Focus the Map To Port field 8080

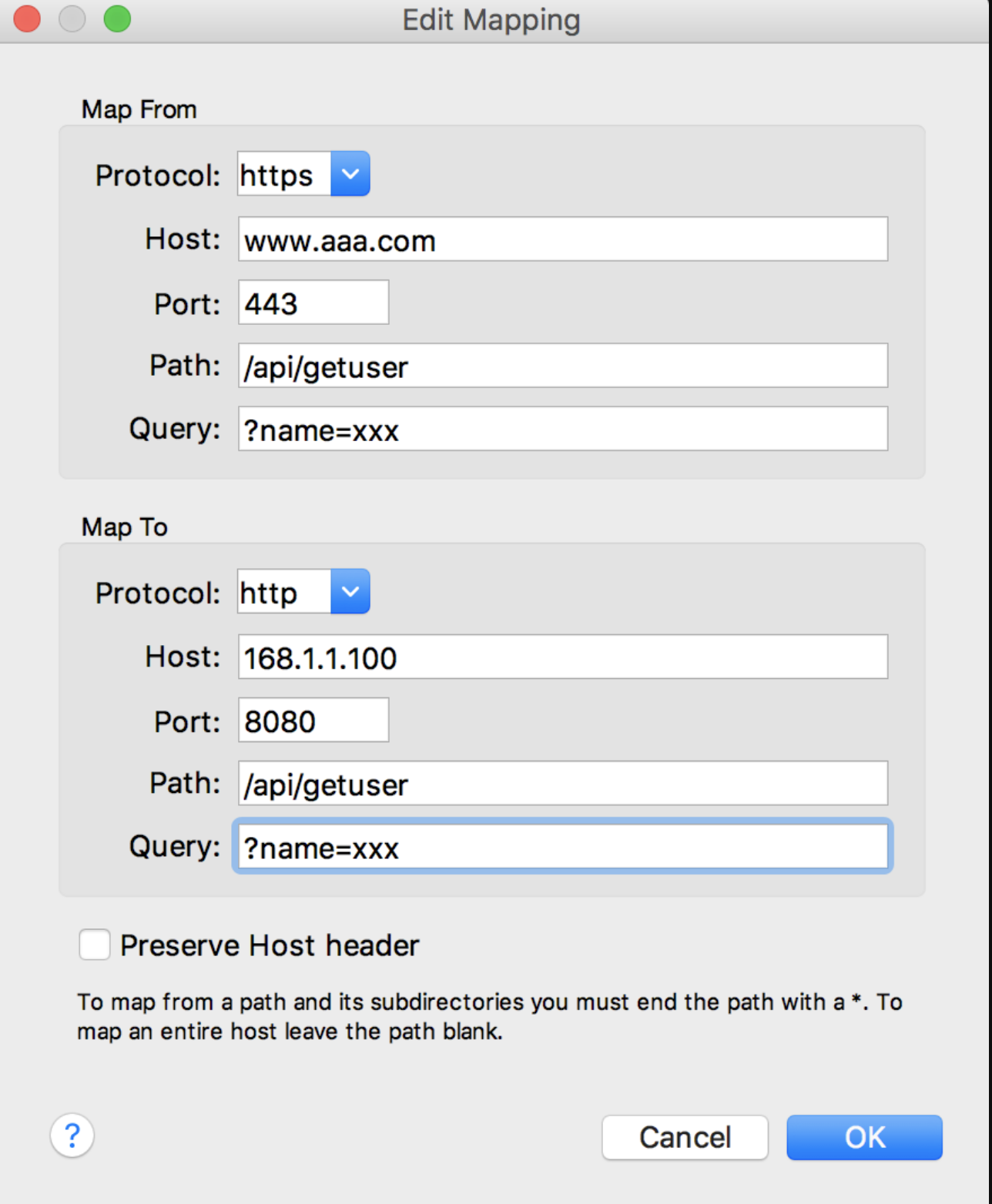click(313, 721)
